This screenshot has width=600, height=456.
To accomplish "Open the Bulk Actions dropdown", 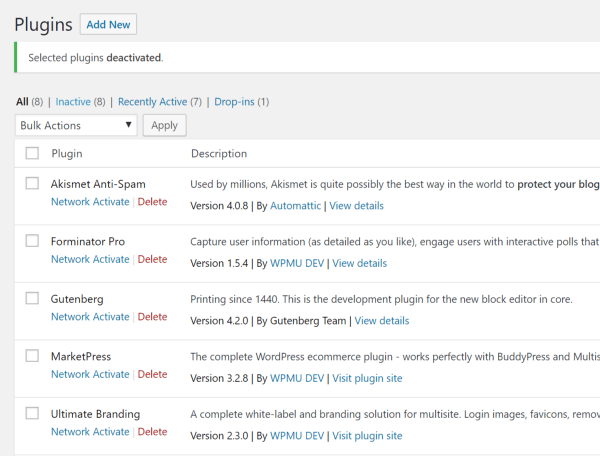I will tap(76, 125).
